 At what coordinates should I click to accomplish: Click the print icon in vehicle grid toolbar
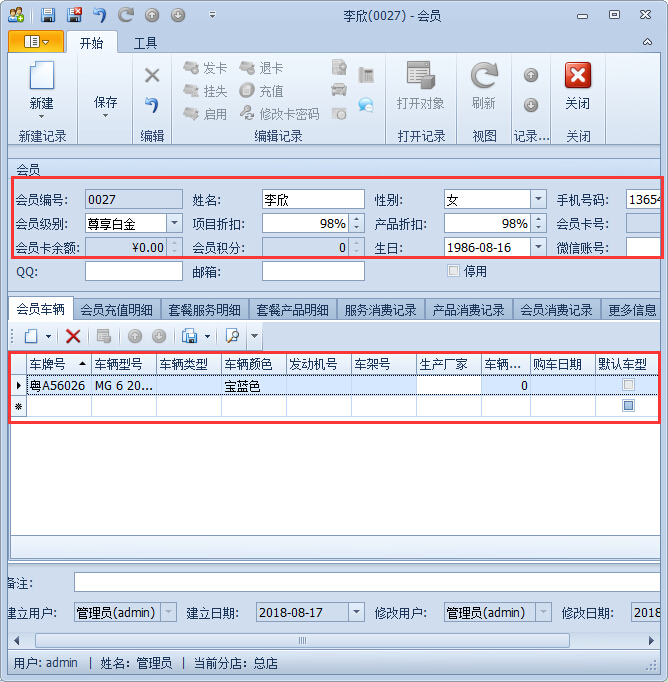[x=189, y=337]
